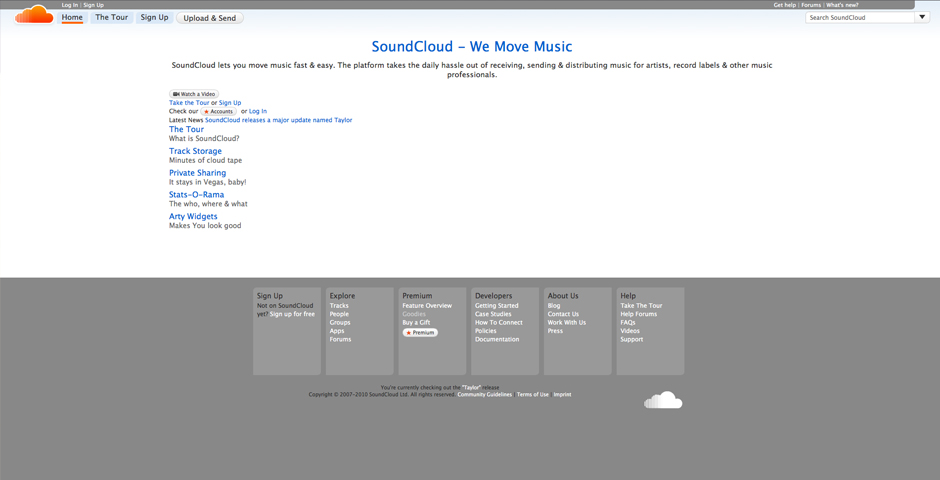Click Log In link next to Accounts
Image resolution: width=940 pixels, height=480 pixels.
(x=258, y=111)
